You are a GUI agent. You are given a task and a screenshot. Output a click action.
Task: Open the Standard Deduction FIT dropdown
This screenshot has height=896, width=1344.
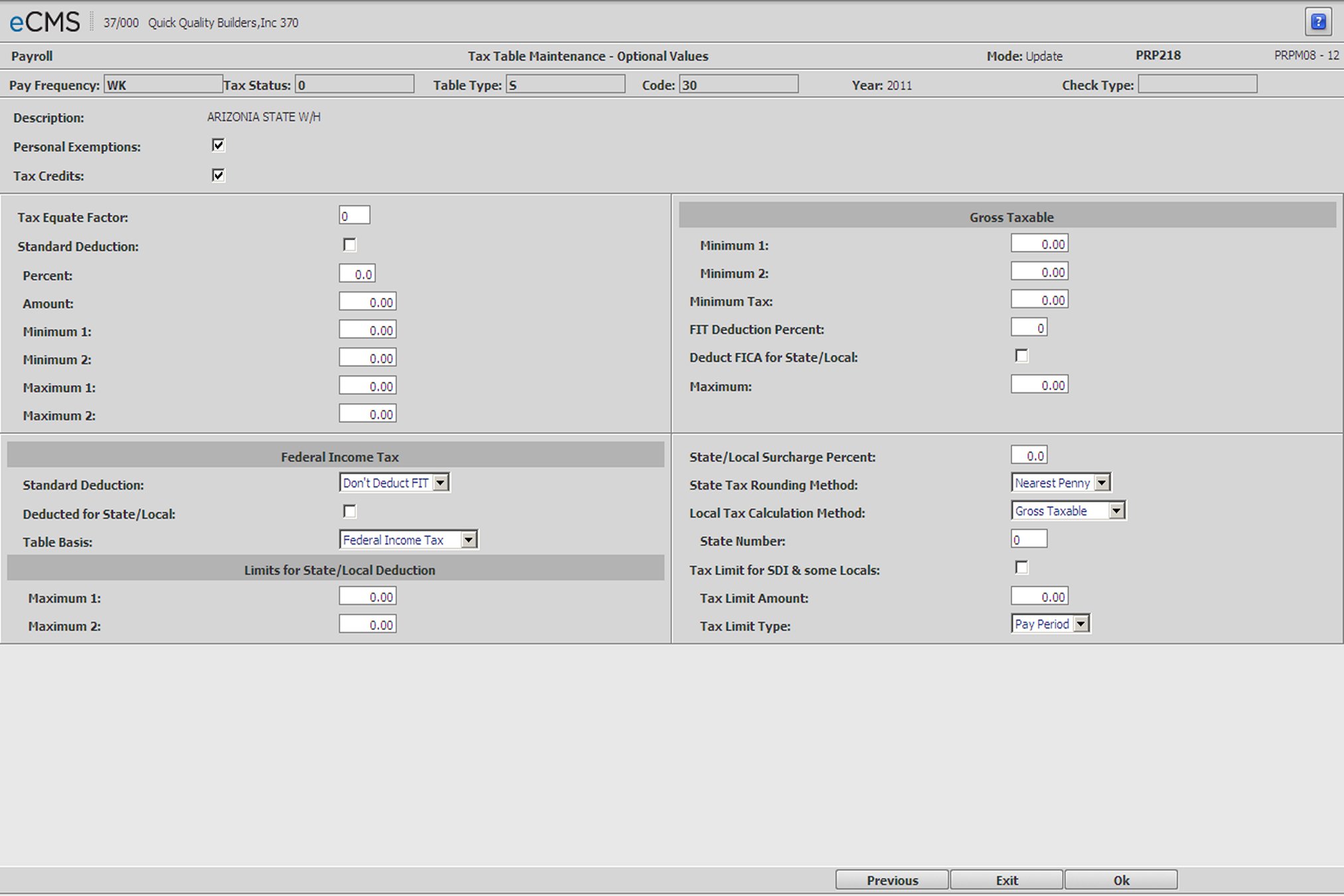(441, 483)
